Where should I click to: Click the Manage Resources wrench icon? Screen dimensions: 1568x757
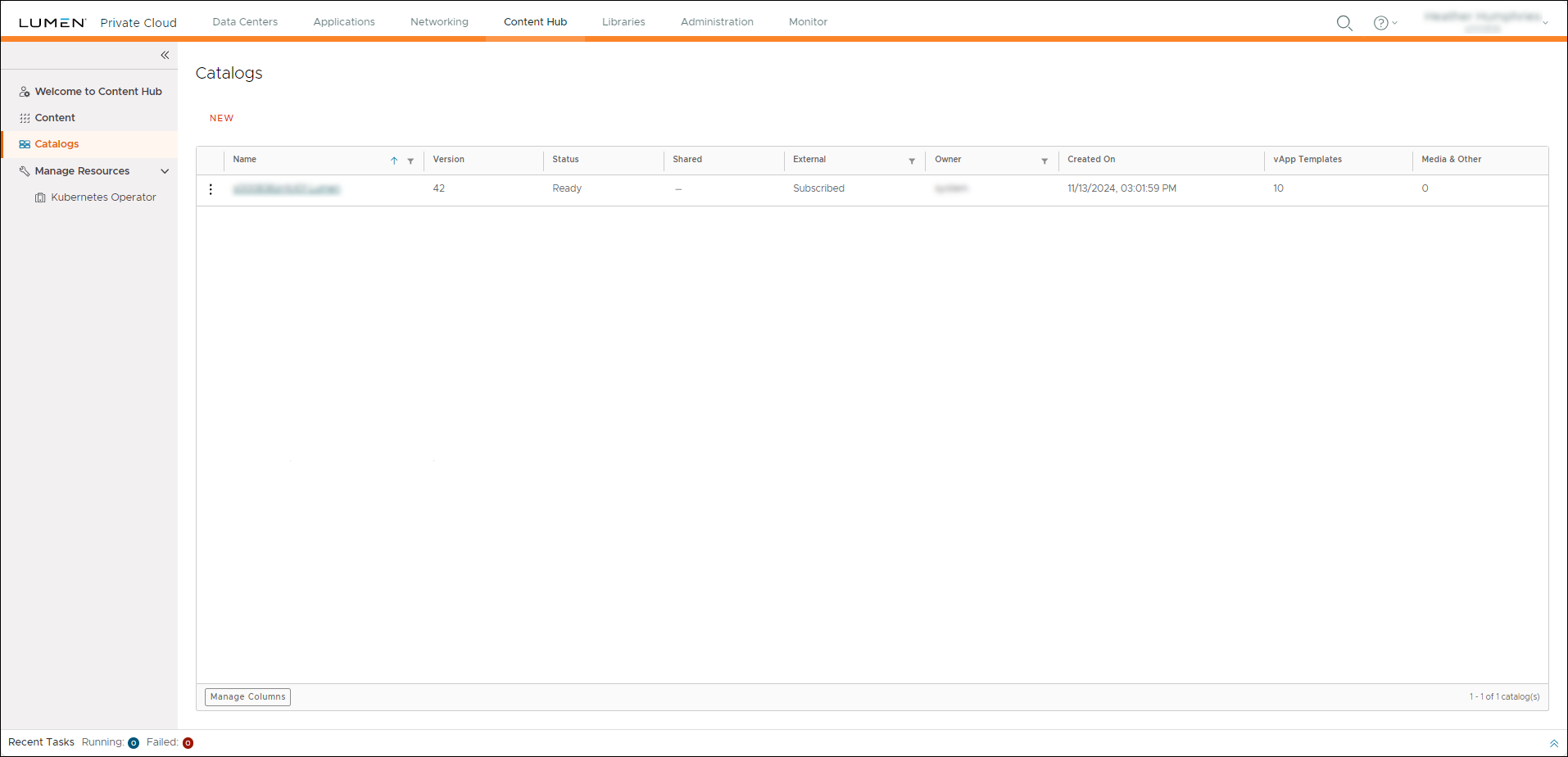(25, 171)
